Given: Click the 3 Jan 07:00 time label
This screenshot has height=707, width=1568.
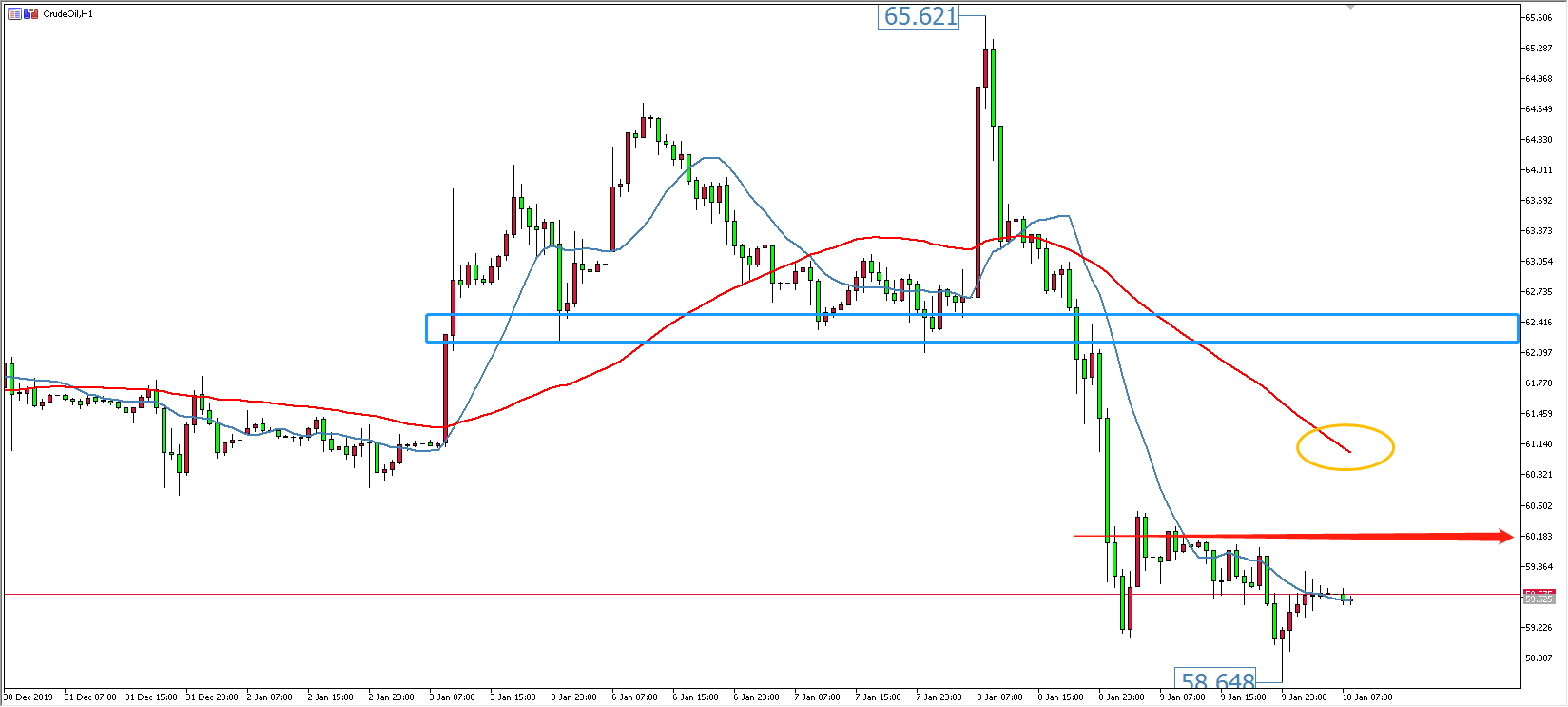Looking at the screenshot, I should point(452,697).
